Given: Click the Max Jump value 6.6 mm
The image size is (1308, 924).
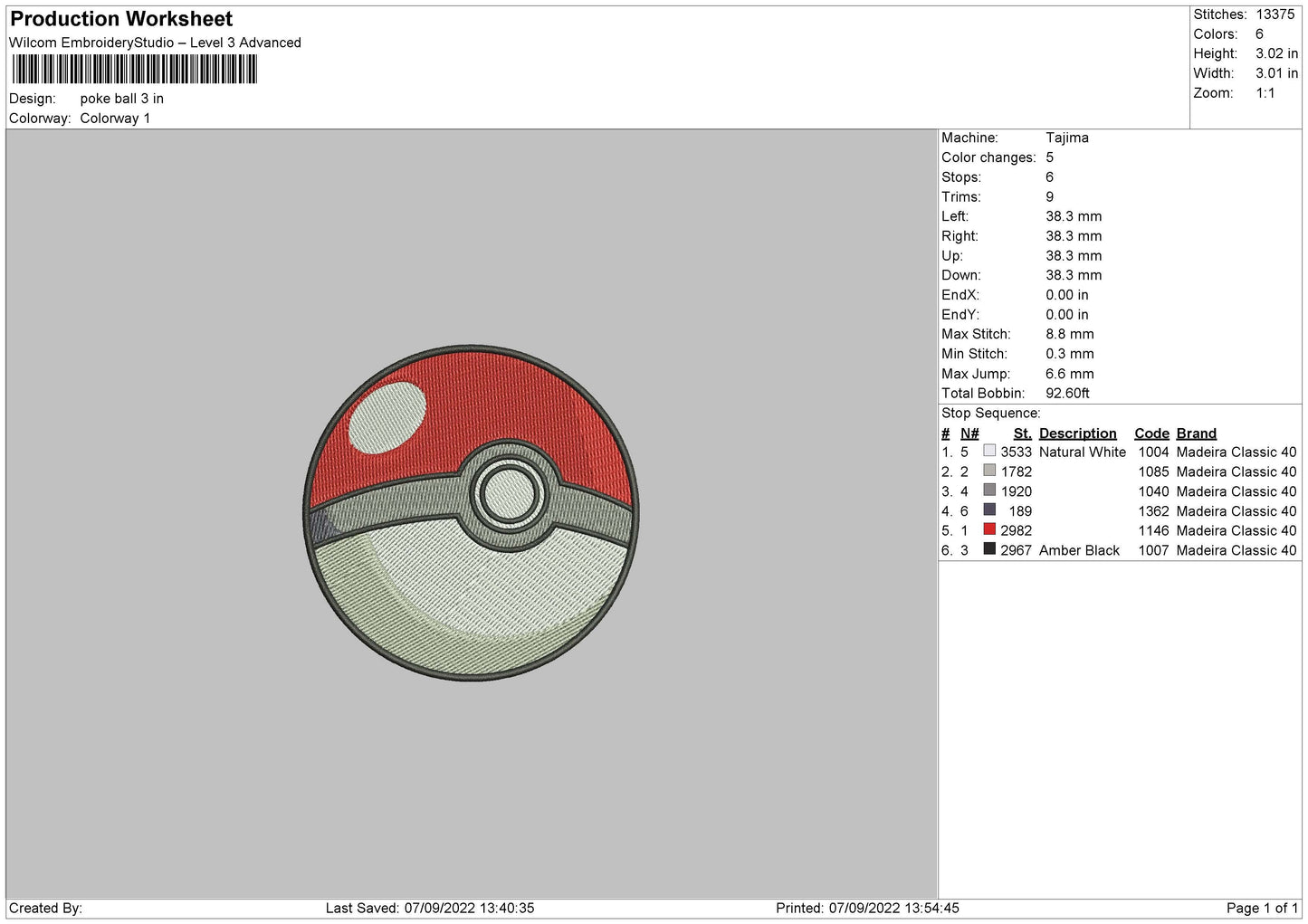Looking at the screenshot, I should click(1070, 374).
